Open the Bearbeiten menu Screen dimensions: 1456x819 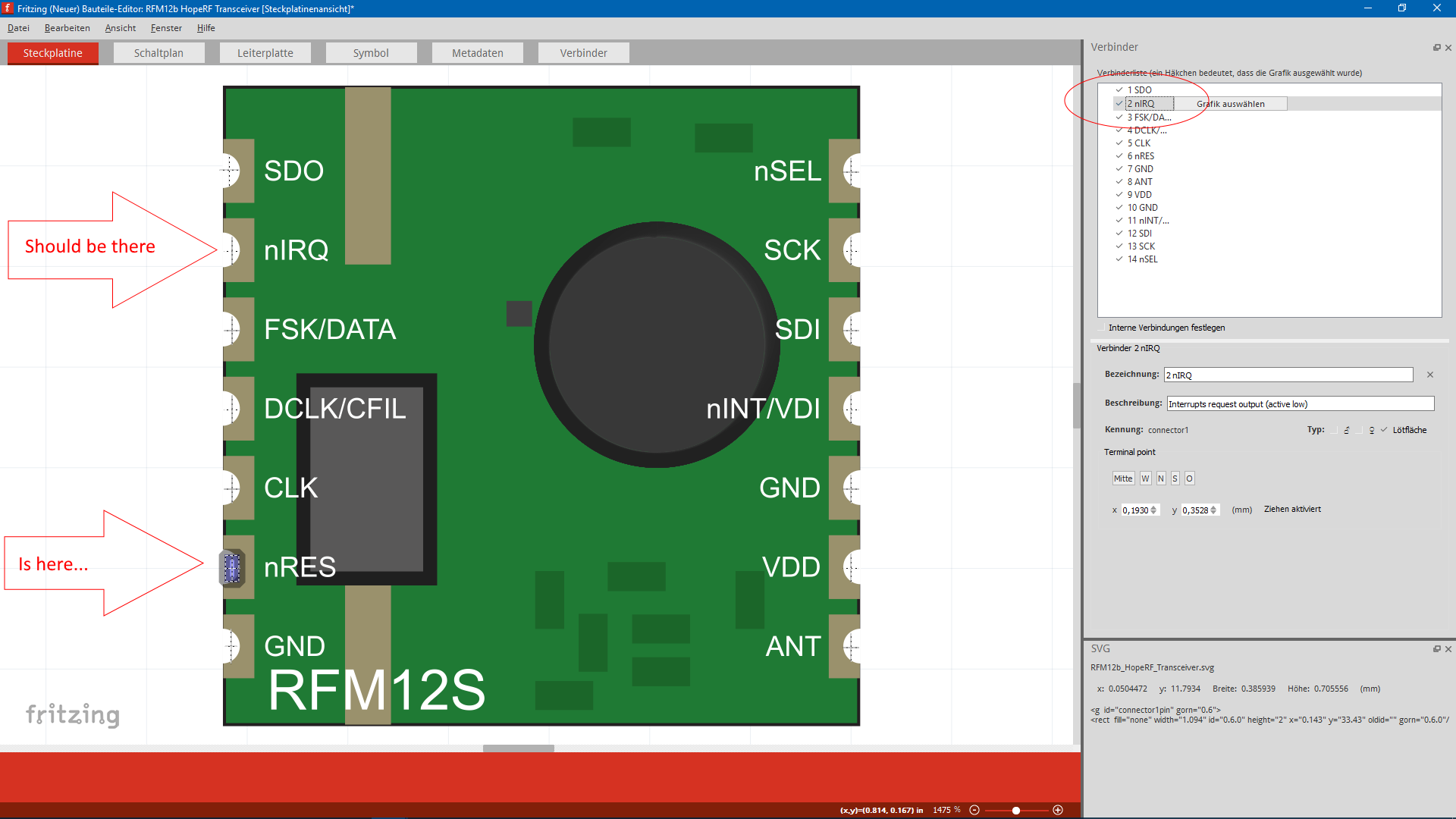(x=67, y=28)
